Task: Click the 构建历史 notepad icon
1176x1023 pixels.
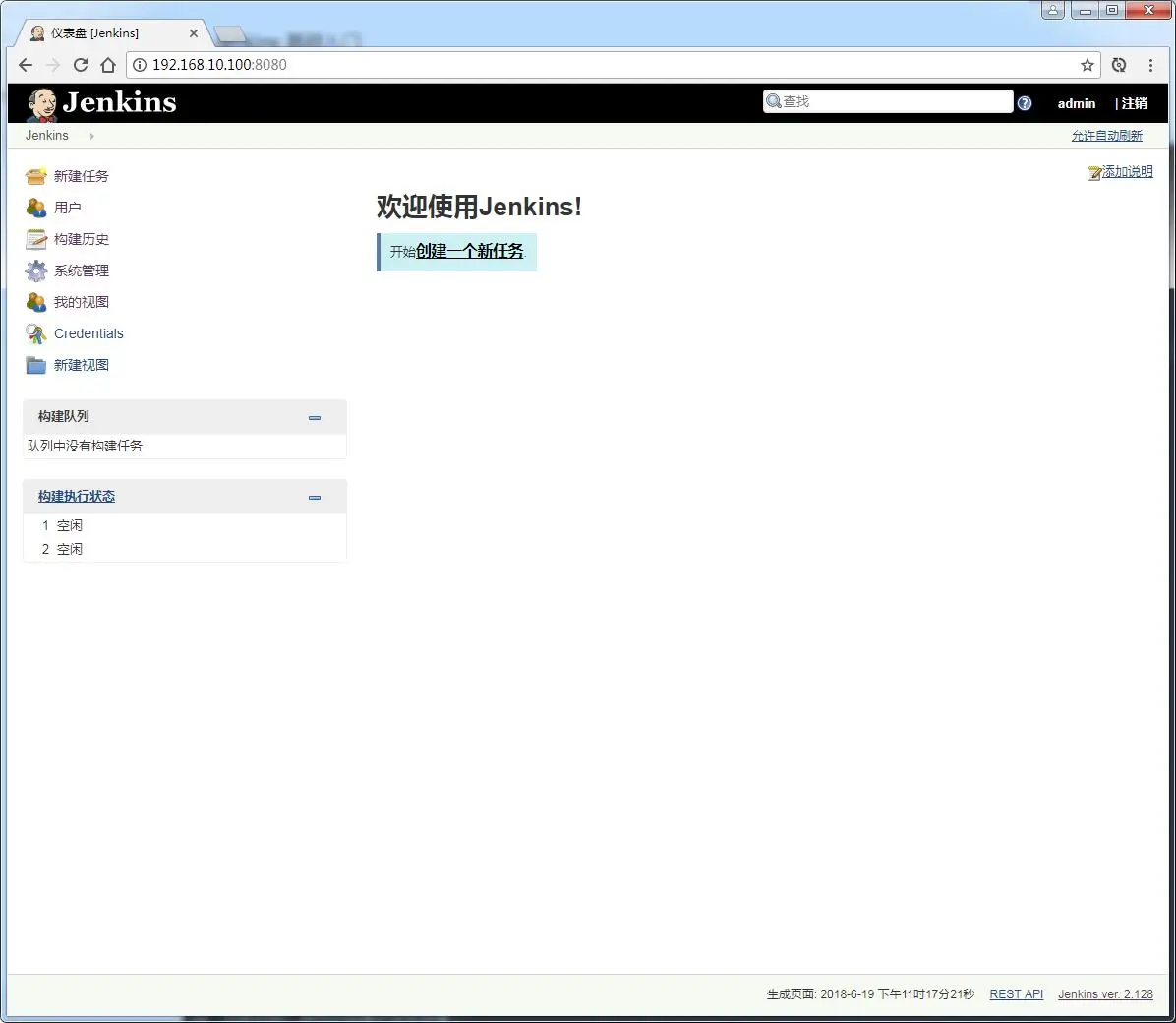Action: (x=35, y=239)
